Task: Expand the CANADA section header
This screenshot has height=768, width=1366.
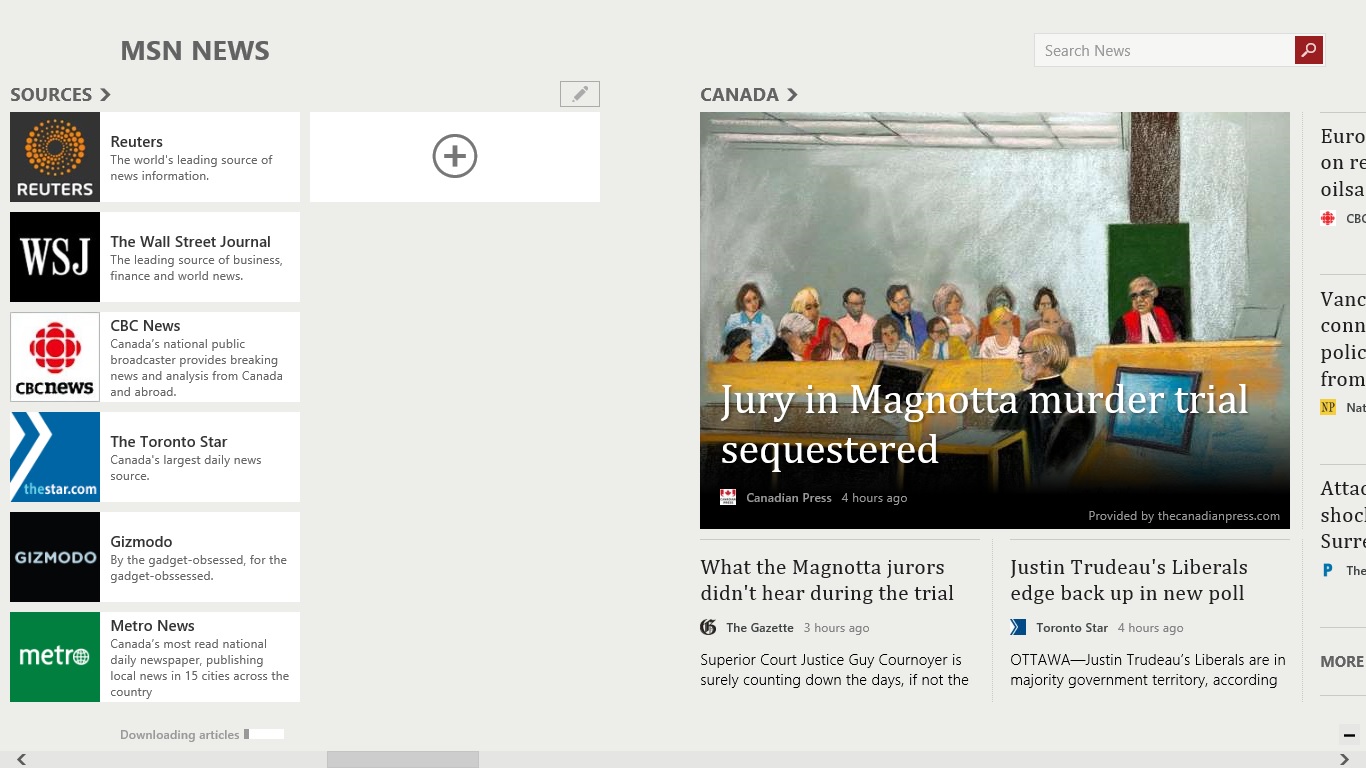Action: [x=749, y=94]
